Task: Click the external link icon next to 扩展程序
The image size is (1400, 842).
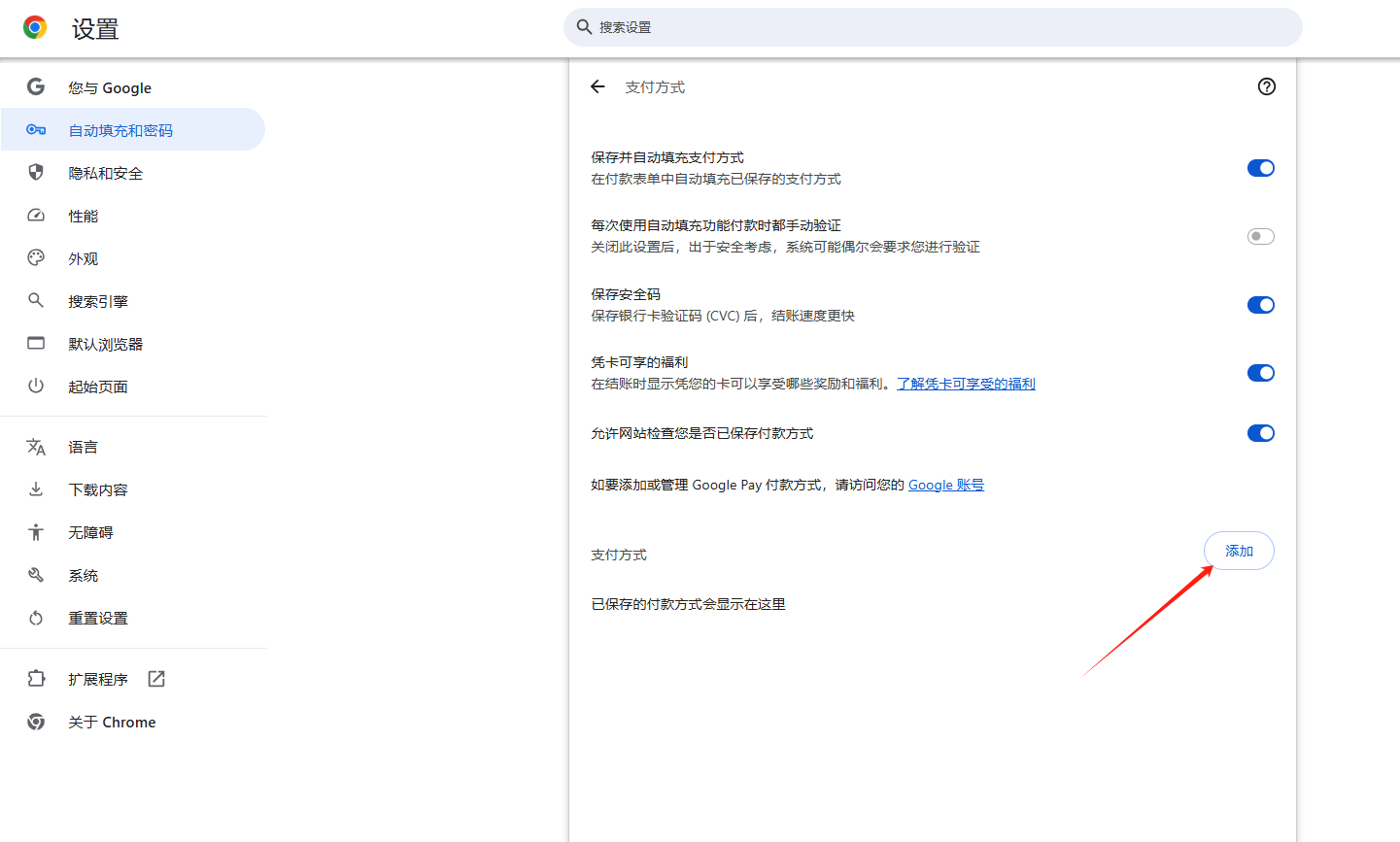Action: point(156,679)
